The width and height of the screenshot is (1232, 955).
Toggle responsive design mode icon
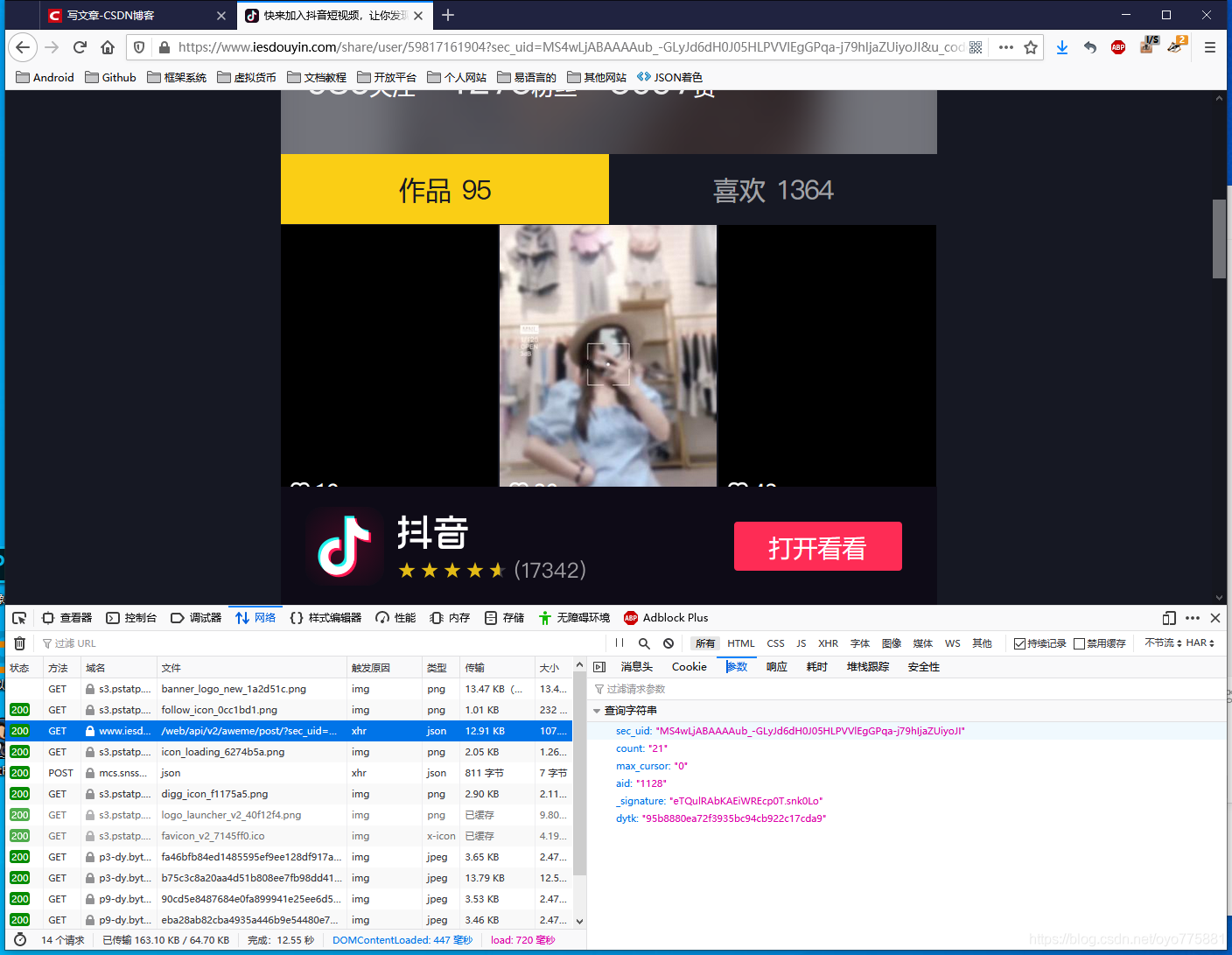[1169, 618]
